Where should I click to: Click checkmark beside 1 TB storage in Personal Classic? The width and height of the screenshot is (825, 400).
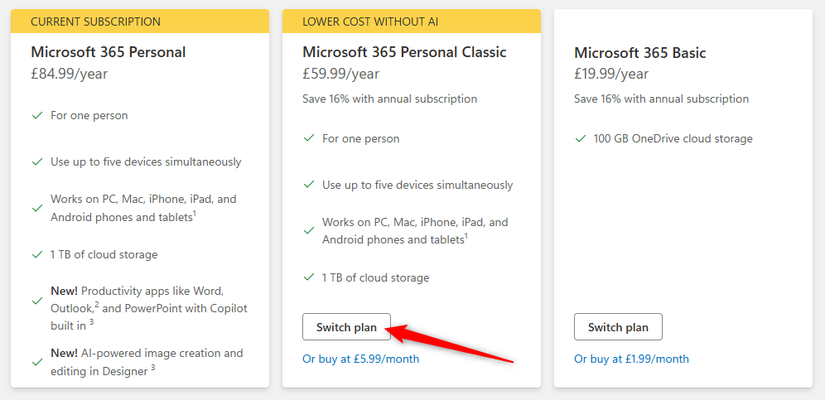click(x=308, y=278)
